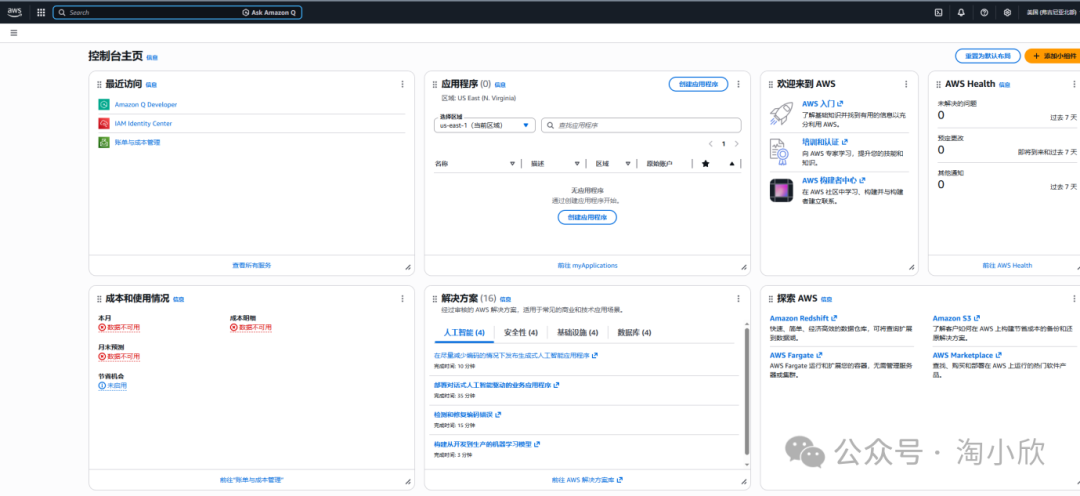Switch to the 安全性 (4) solutions tab
Viewport: 1080px width, 496px height.
pos(520,333)
